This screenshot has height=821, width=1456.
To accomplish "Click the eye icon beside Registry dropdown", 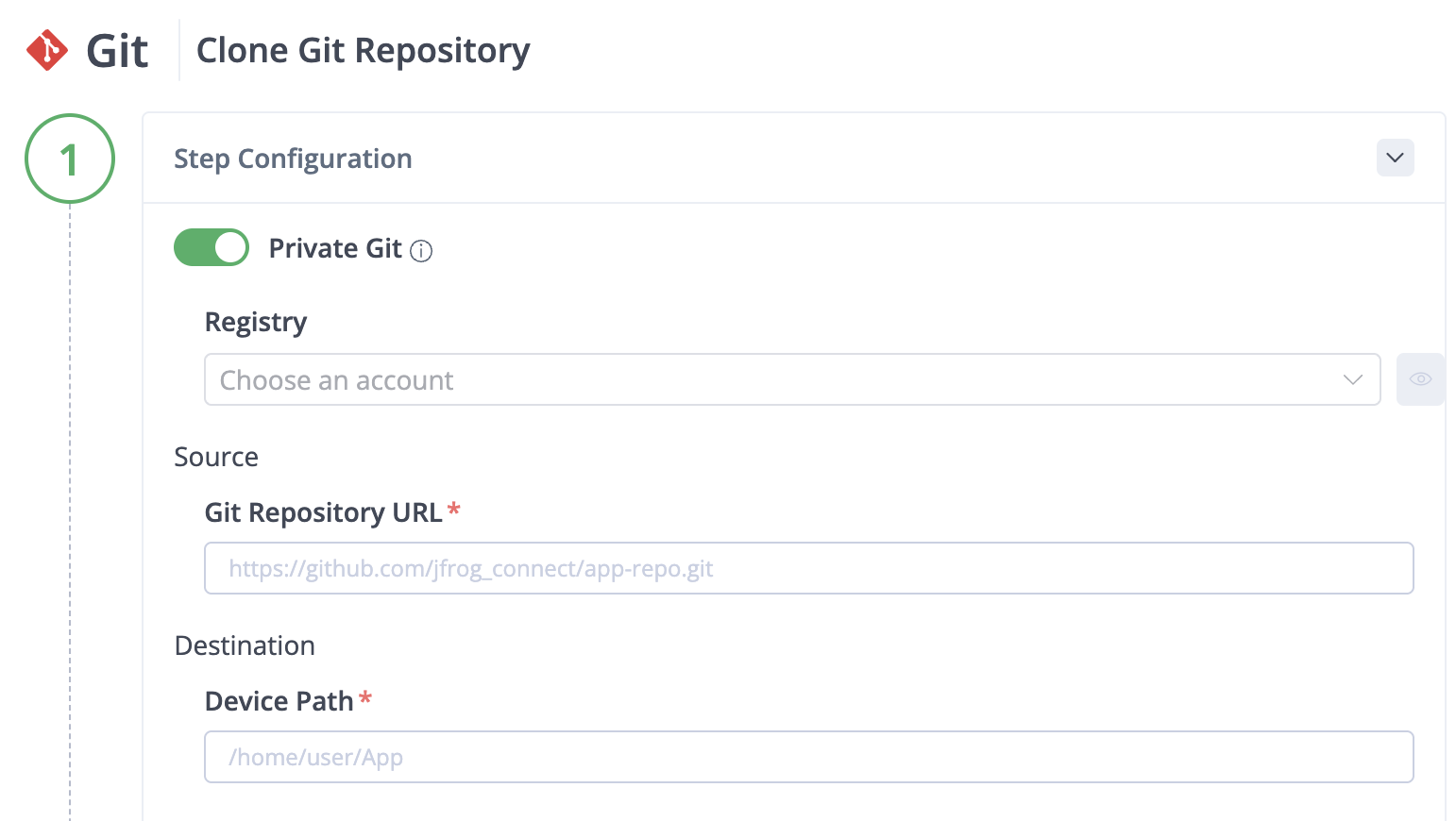I will click(1420, 379).
